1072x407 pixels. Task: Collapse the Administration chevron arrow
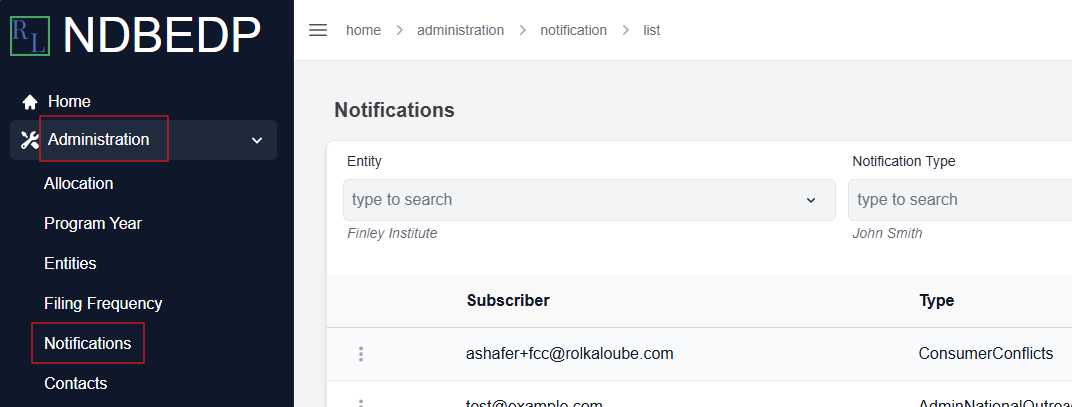[257, 140]
